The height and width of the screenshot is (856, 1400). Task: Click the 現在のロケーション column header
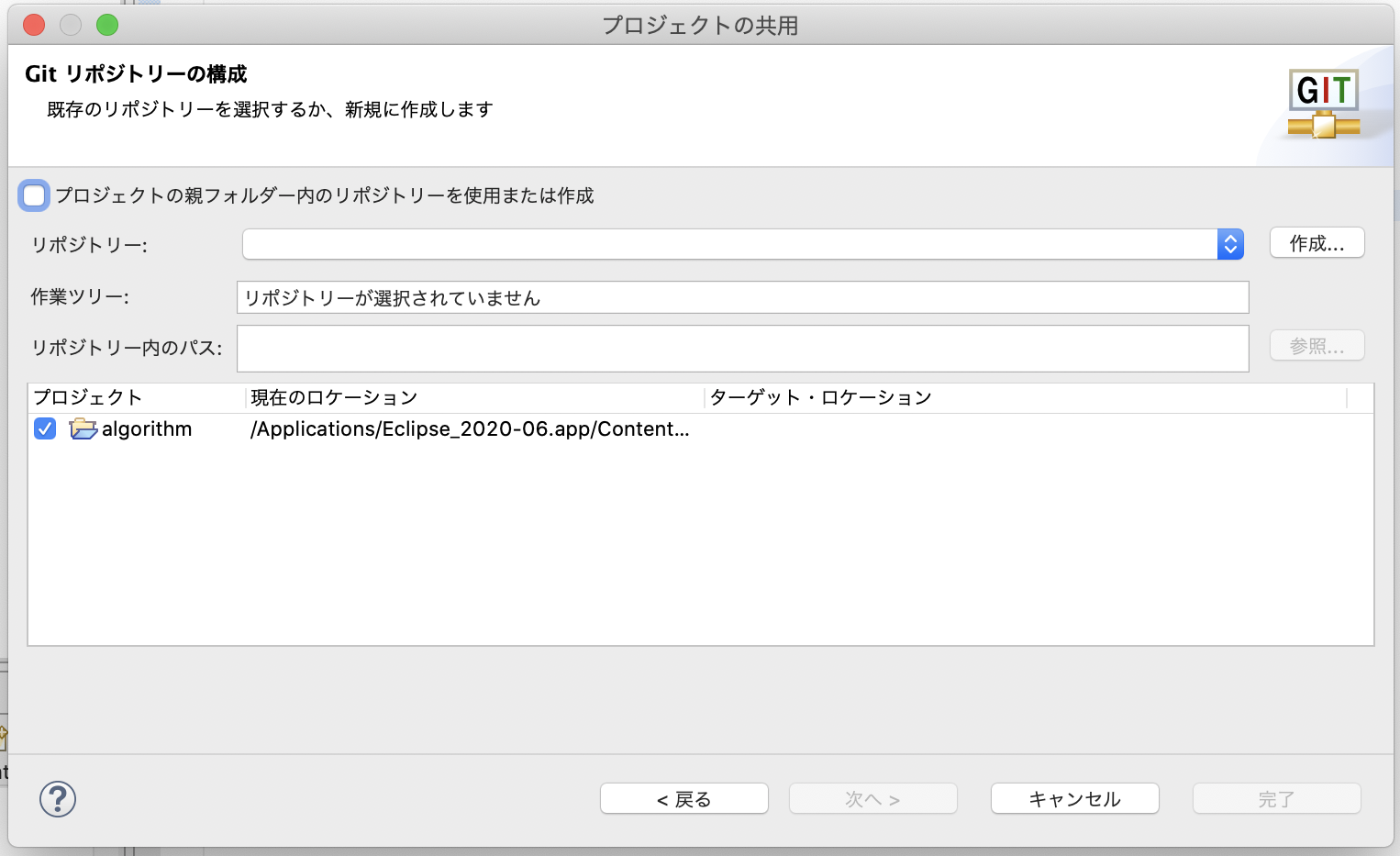[330, 397]
